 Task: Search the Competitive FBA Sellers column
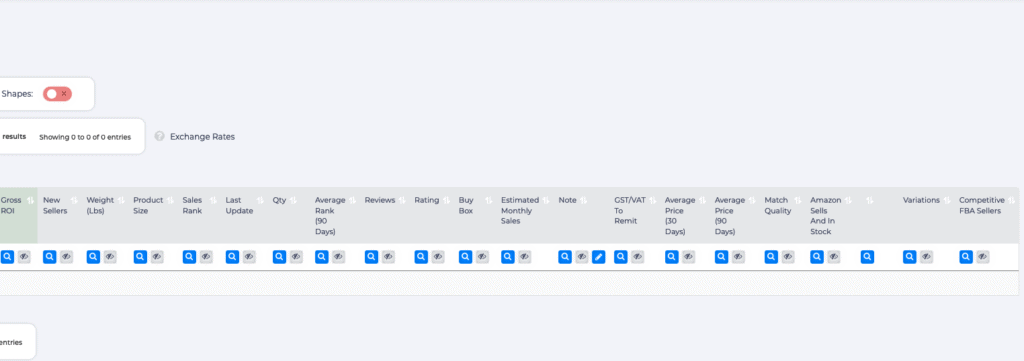click(x=966, y=257)
